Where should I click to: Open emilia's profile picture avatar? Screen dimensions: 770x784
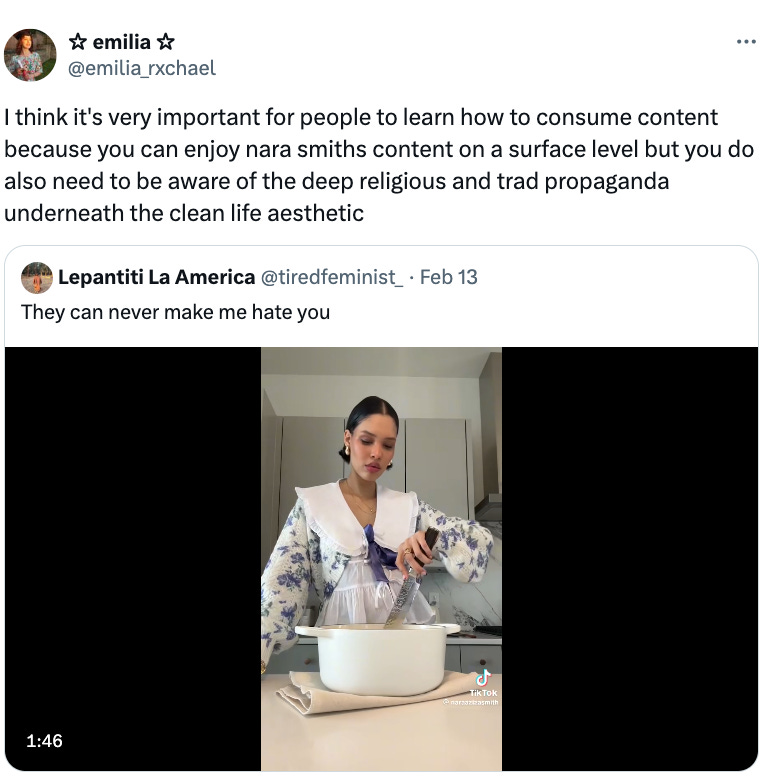click(x=30, y=55)
